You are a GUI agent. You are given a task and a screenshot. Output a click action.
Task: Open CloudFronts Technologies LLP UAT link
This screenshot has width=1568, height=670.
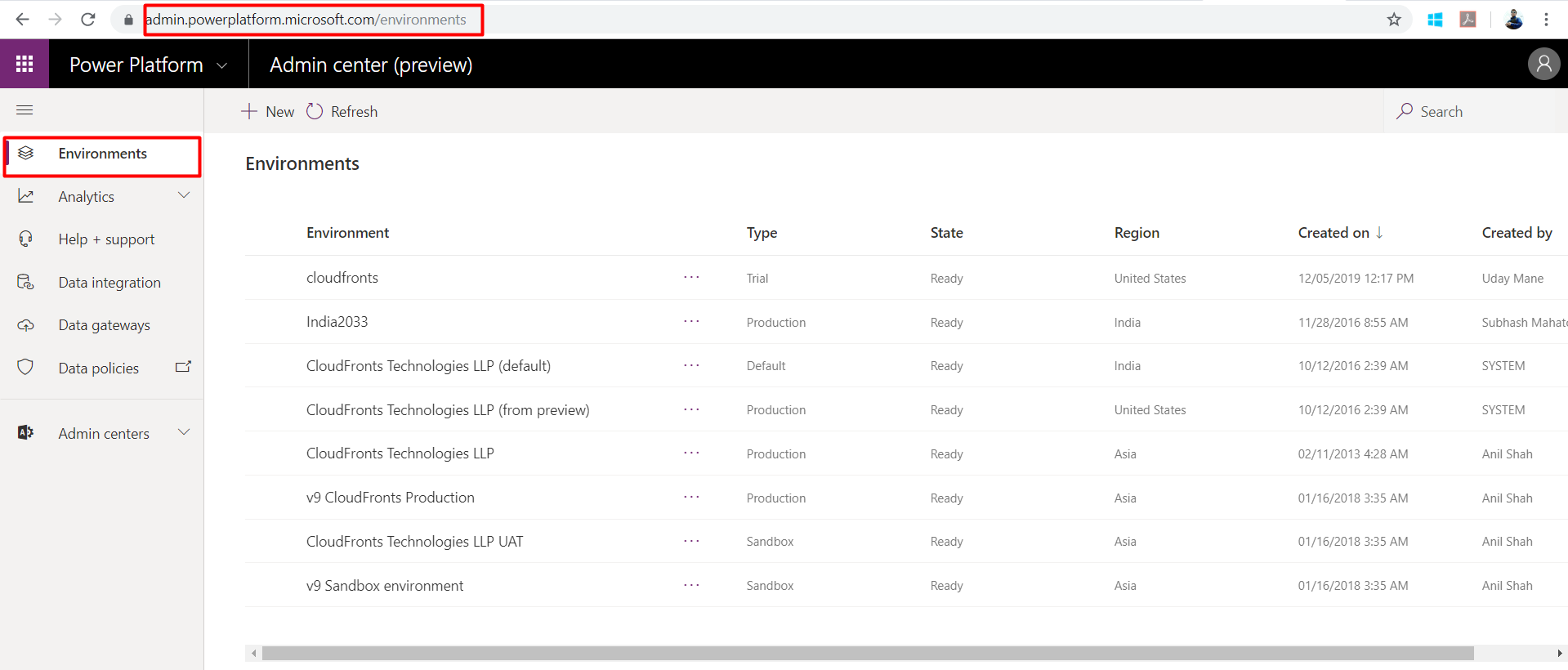pos(414,542)
